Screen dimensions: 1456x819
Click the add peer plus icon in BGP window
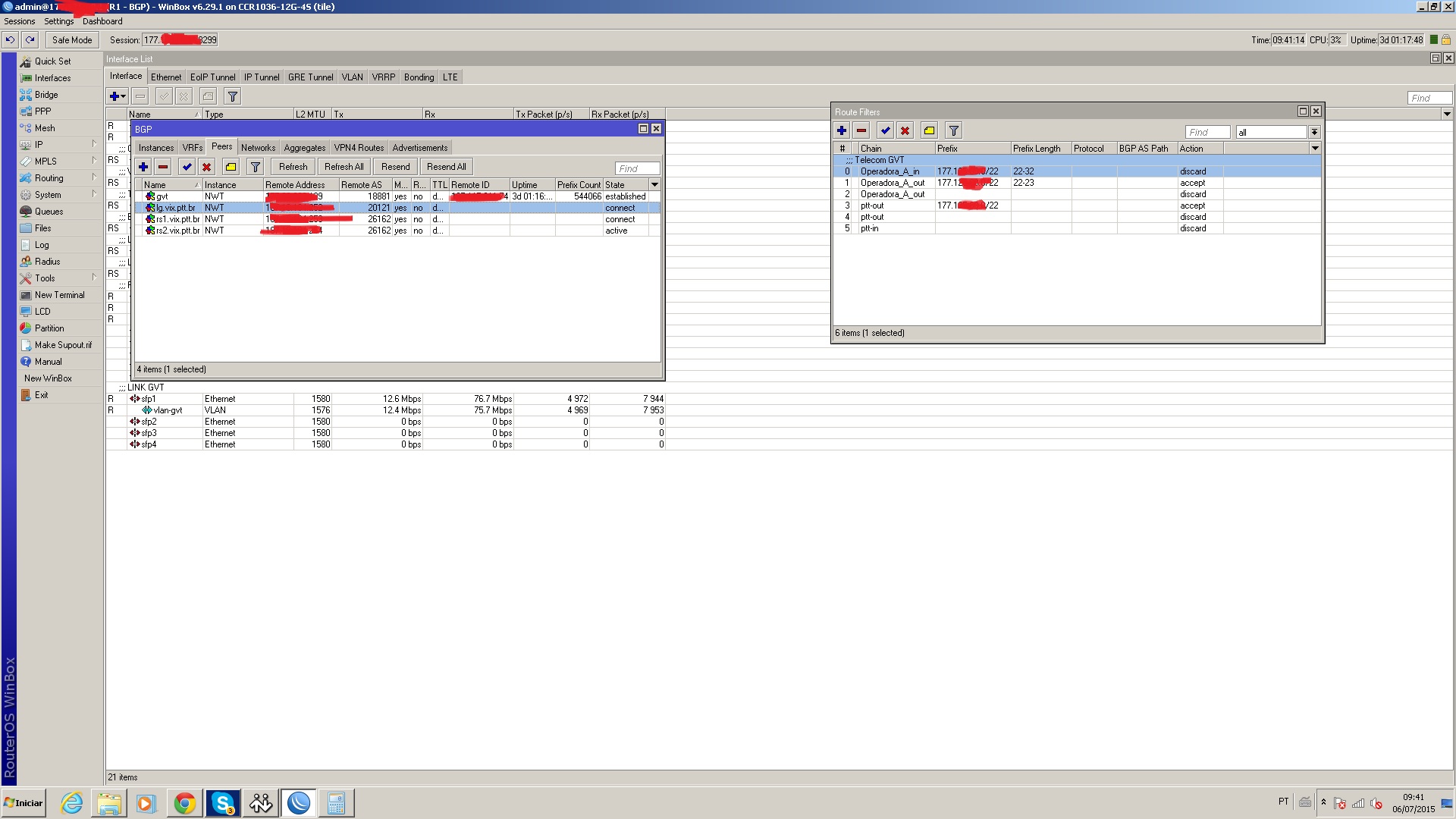click(143, 167)
